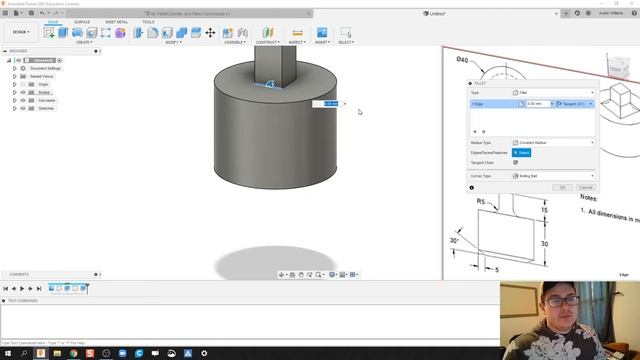The height and width of the screenshot is (360, 640).
Task: Select the Offset Plane construct icon
Action: click(268, 33)
